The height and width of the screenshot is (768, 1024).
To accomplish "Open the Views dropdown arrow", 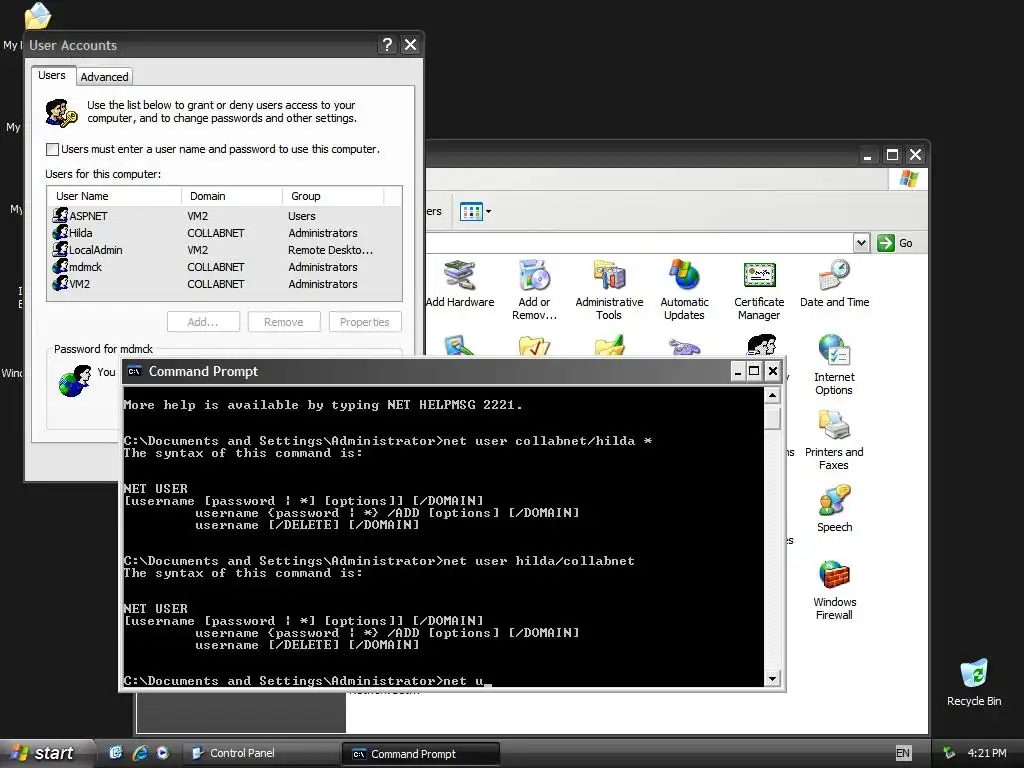I will click(x=488, y=212).
